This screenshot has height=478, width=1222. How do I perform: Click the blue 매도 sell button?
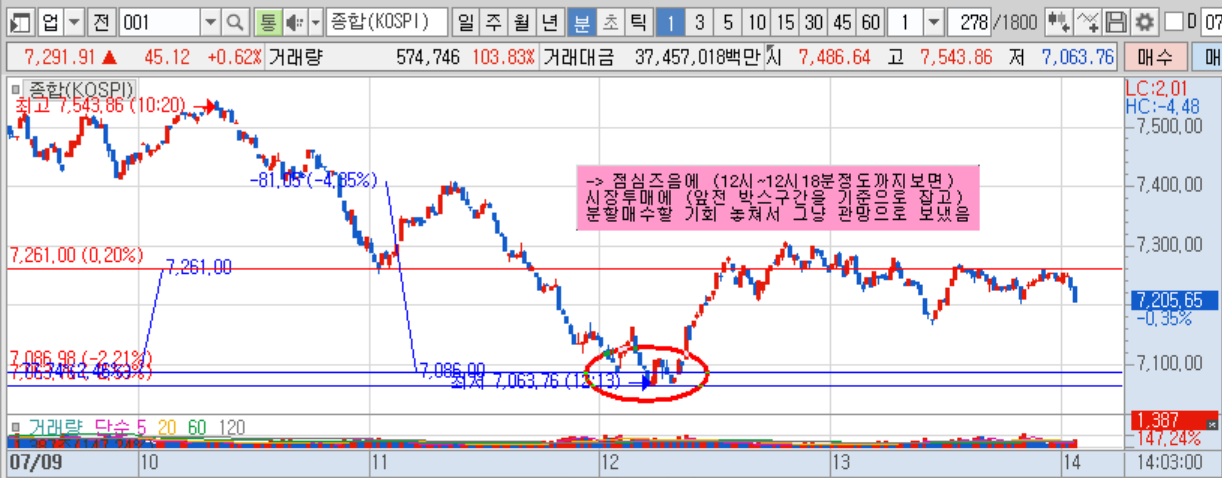pos(1206,57)
